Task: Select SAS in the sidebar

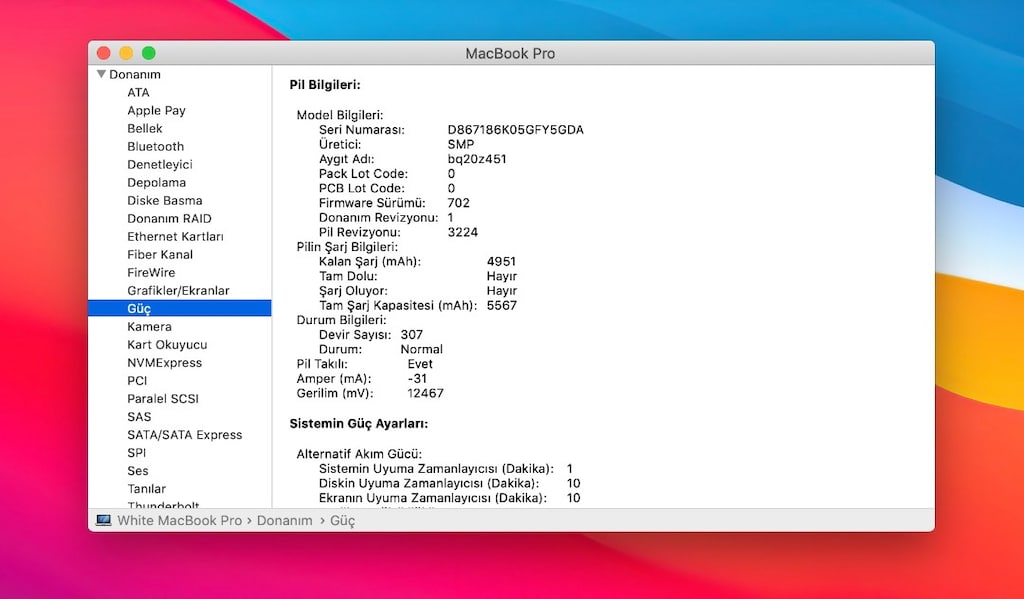Action: pyautogui.click(x=138, y=417)
